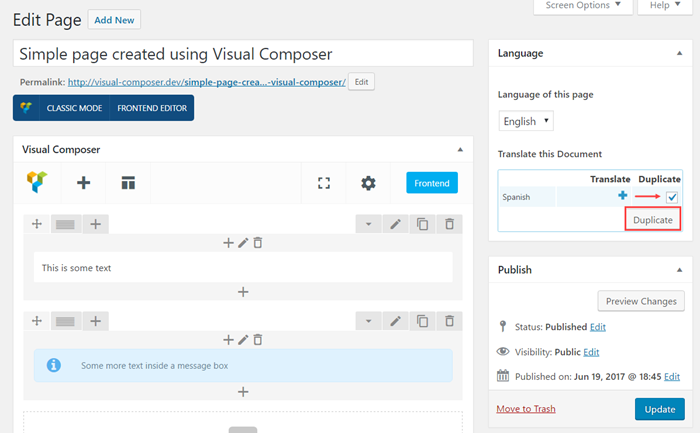Delete the second row
The height and width of the screenshot is (433, 700).
[450, 321]
